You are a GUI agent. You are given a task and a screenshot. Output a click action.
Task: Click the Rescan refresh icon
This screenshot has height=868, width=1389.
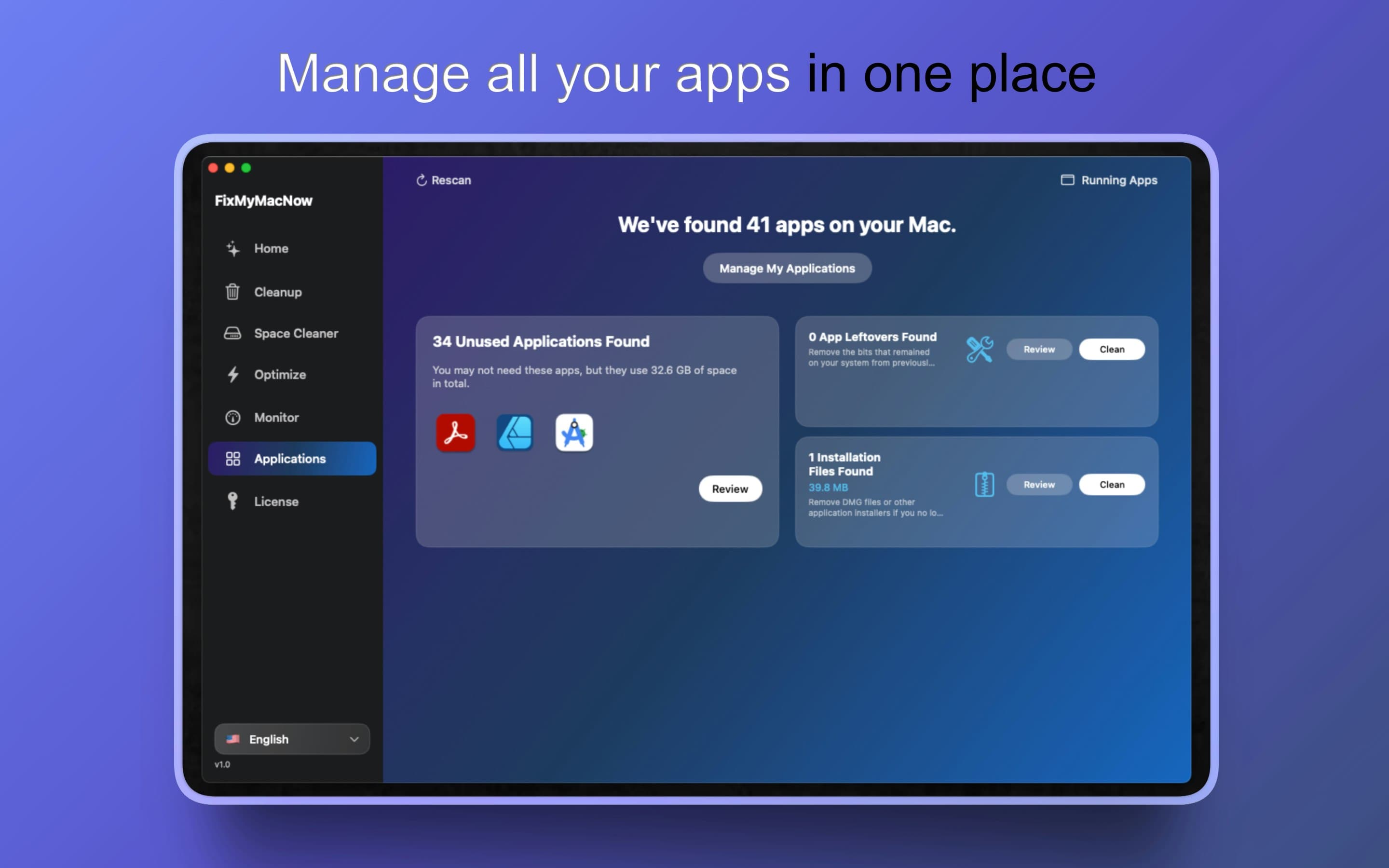pyautogui.click(x=422, y=180)
